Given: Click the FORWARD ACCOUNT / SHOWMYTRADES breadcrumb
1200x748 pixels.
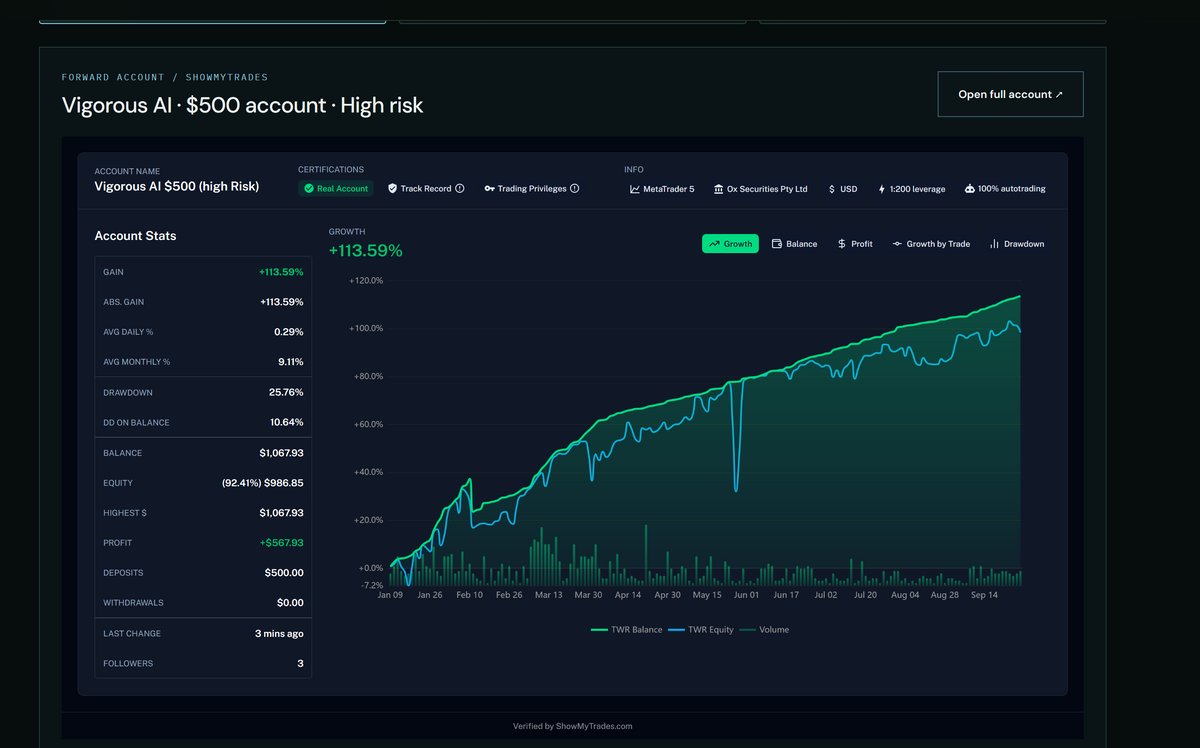Looking at the screenshot, I should 165,77.
